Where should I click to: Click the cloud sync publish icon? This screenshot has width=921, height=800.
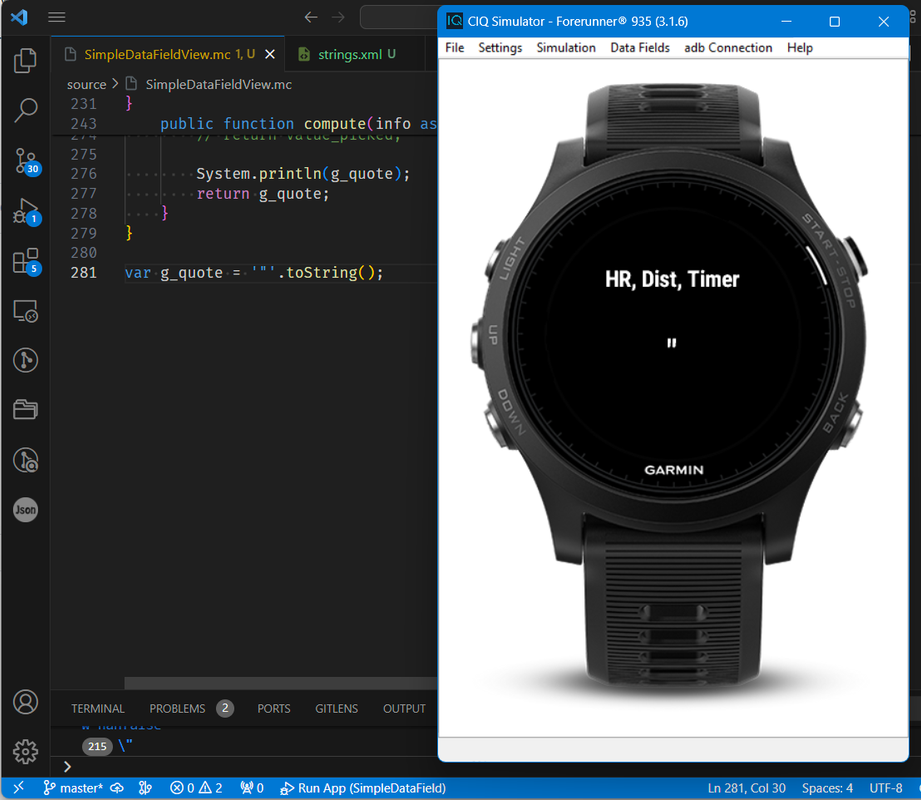coord(117,788)
